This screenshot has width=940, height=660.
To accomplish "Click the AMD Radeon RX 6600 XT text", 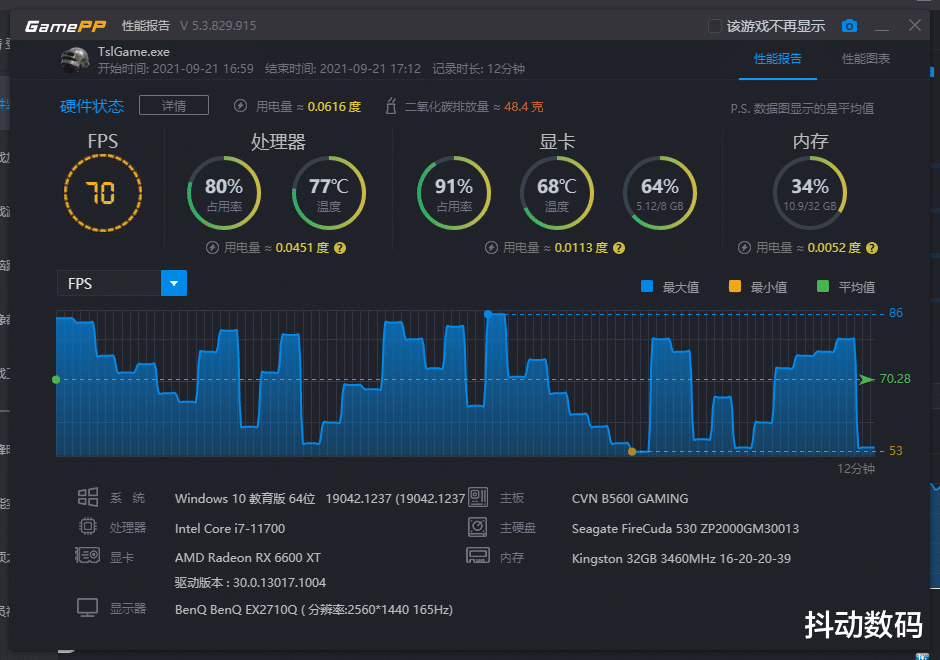I will point(248,557).
